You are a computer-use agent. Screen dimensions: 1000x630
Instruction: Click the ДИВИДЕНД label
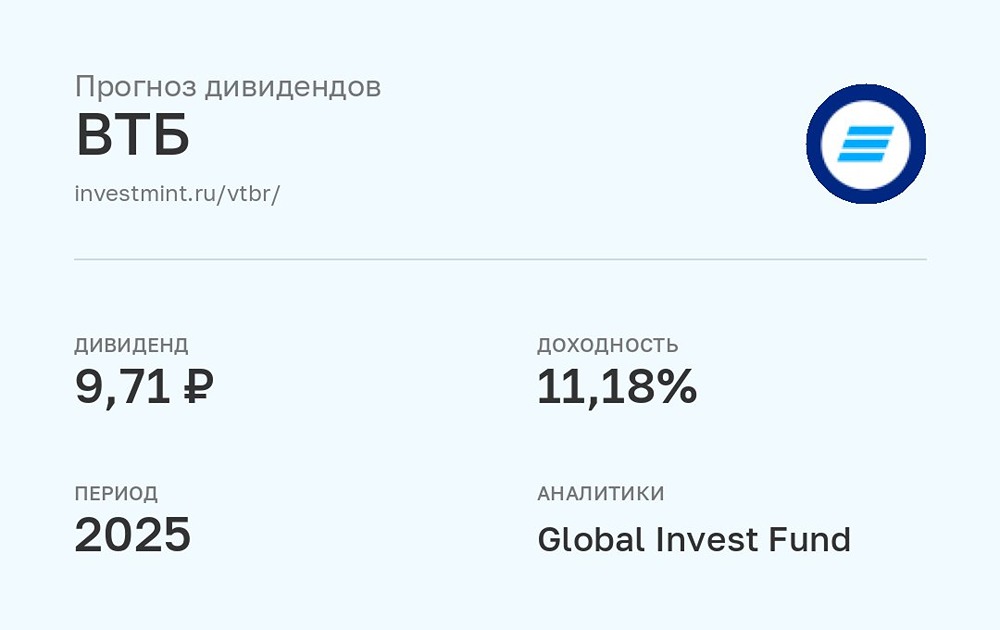131,346
